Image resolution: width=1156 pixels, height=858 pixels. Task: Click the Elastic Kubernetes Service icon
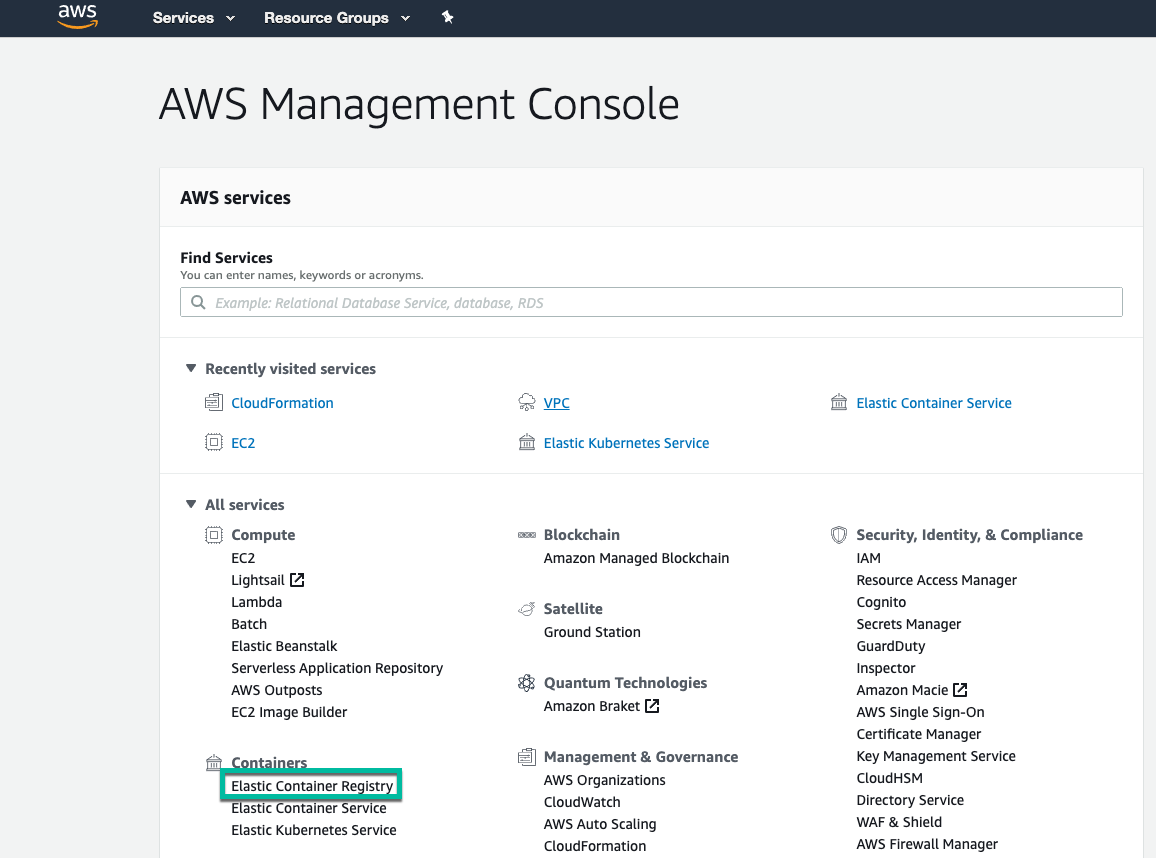point(527,442)
